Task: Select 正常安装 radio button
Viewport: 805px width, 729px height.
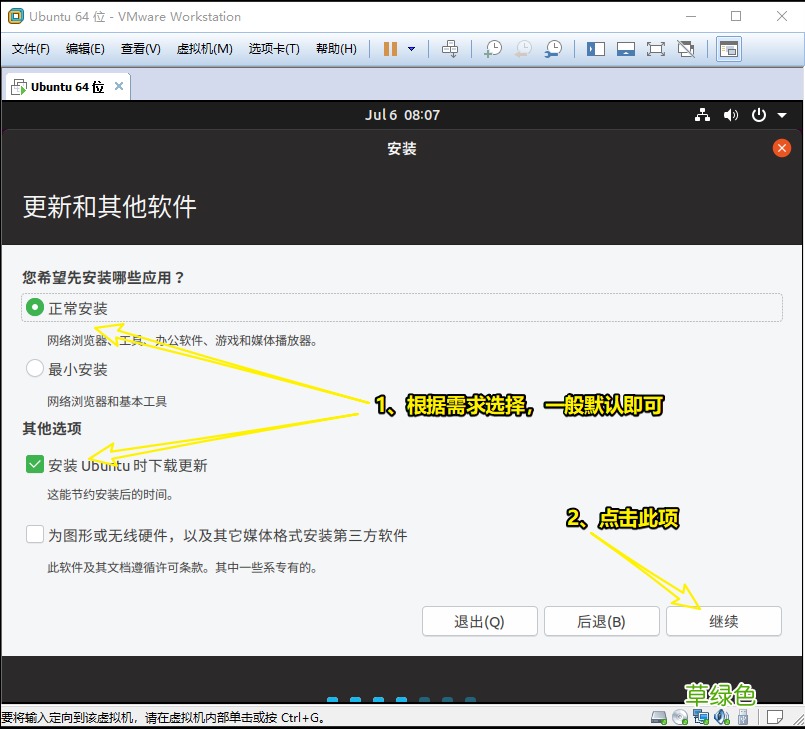Action: pos(35,308)
